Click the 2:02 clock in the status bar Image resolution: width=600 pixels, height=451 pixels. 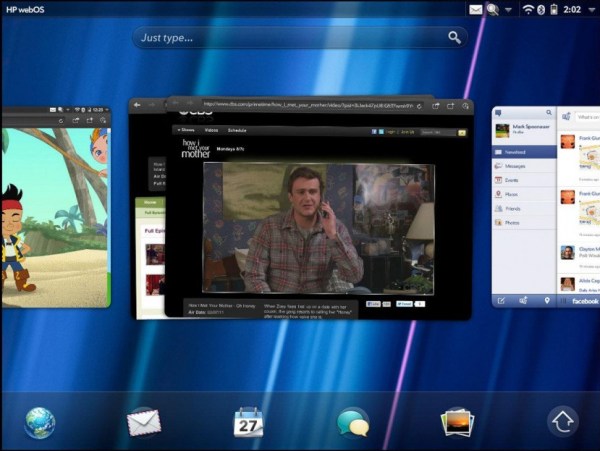point(572,10)
